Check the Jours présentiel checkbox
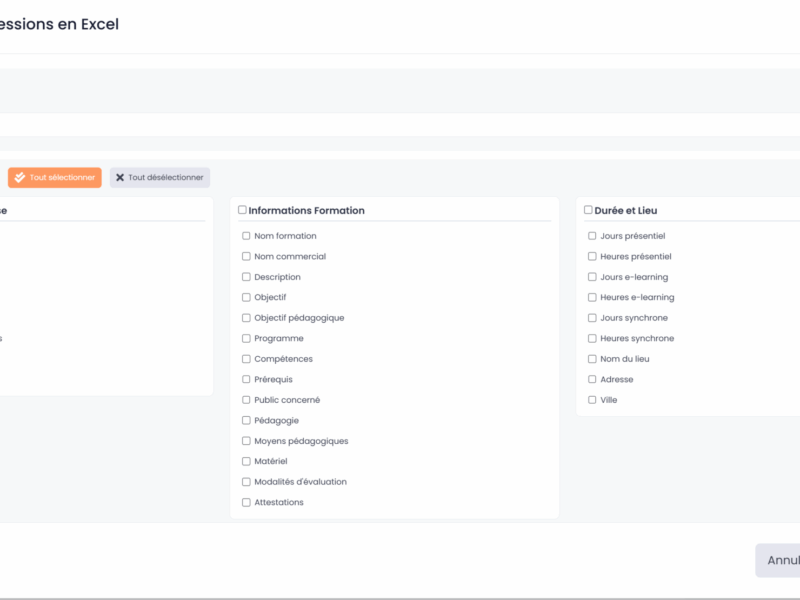 click(592, 236)
